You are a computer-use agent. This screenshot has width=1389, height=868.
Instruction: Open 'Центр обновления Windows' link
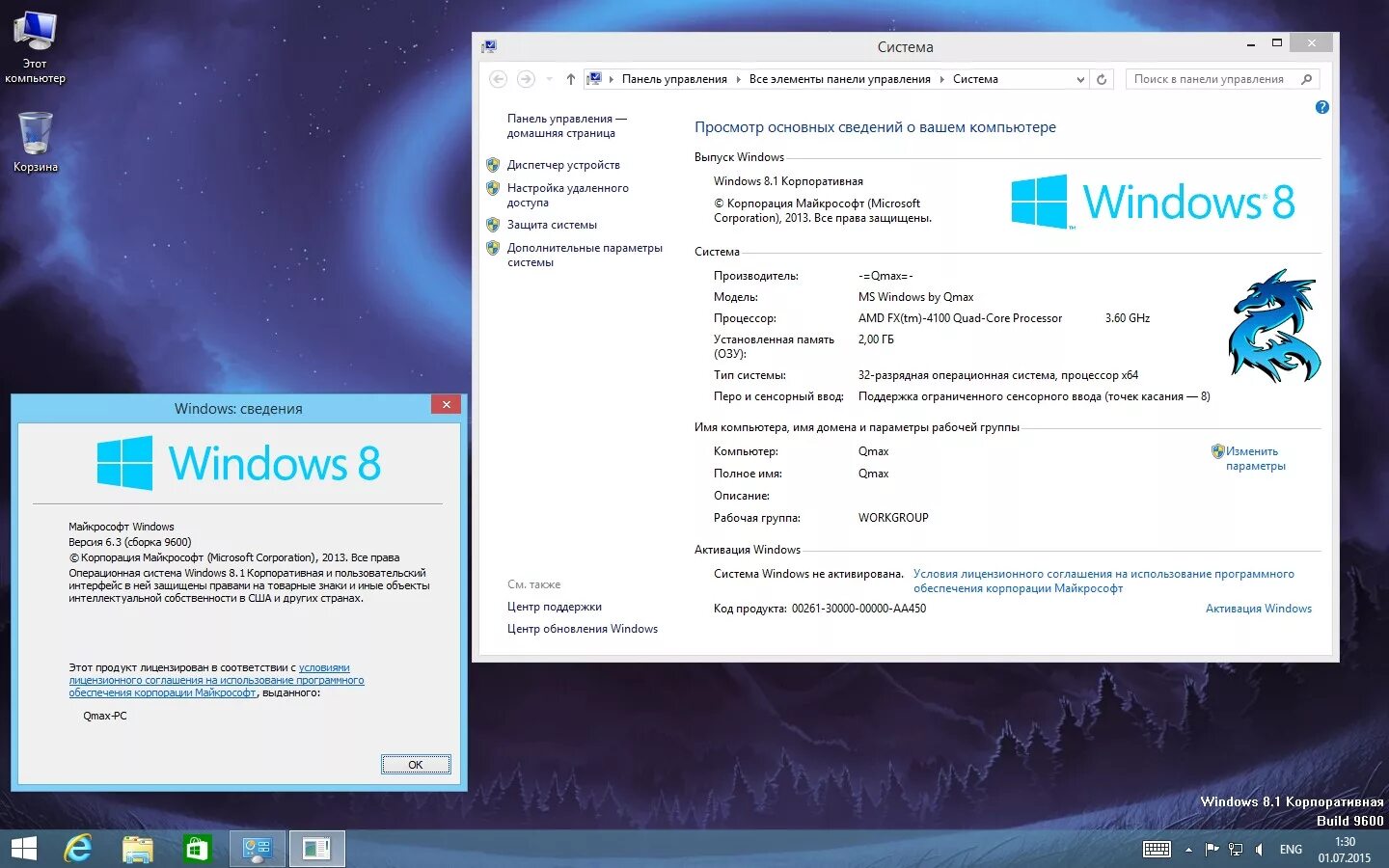tap(583, 629)
